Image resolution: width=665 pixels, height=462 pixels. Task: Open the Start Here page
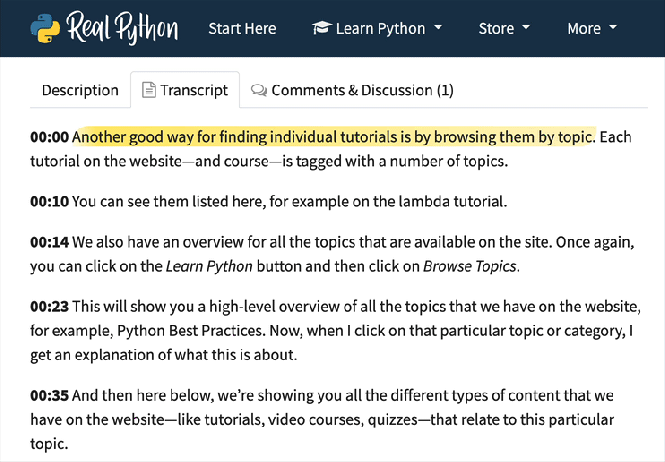click(x=242, y=28)
